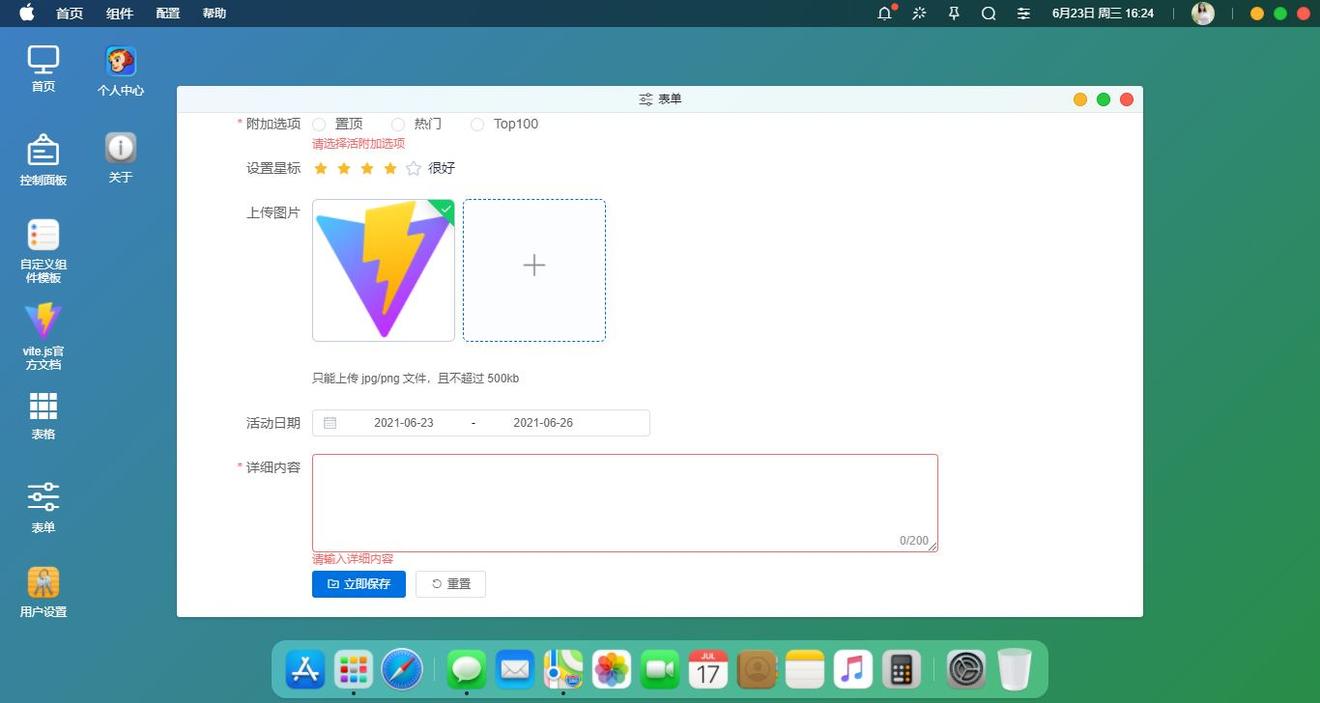
Task: Open the end date 2021-06-26 picker
Action: (543, 423)
